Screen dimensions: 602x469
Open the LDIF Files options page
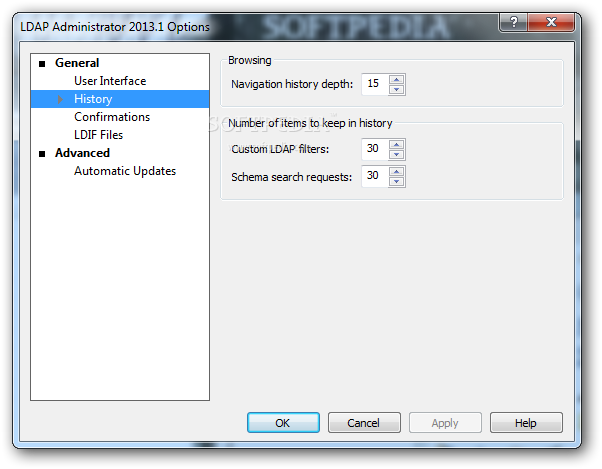pyautogui.click(x=98, y=135)
